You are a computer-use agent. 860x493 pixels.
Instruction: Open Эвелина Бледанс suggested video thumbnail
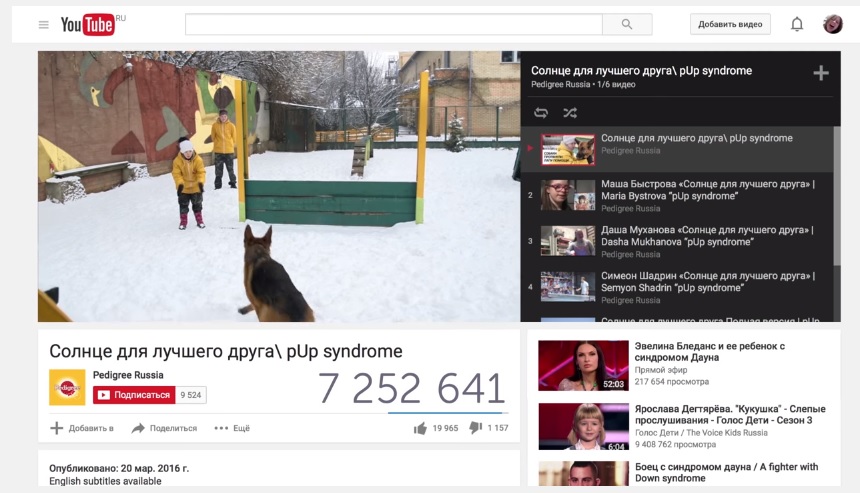pos(583,365)
